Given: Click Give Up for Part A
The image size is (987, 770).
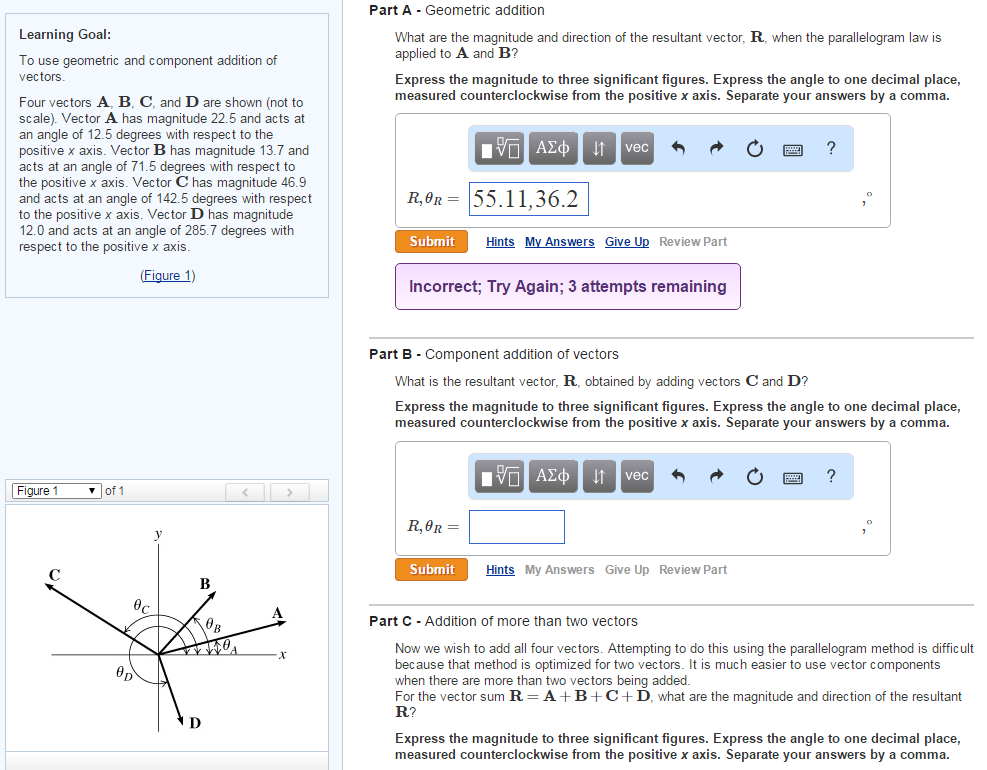Looking at the screenshot, I should click(x=626, y=241).
